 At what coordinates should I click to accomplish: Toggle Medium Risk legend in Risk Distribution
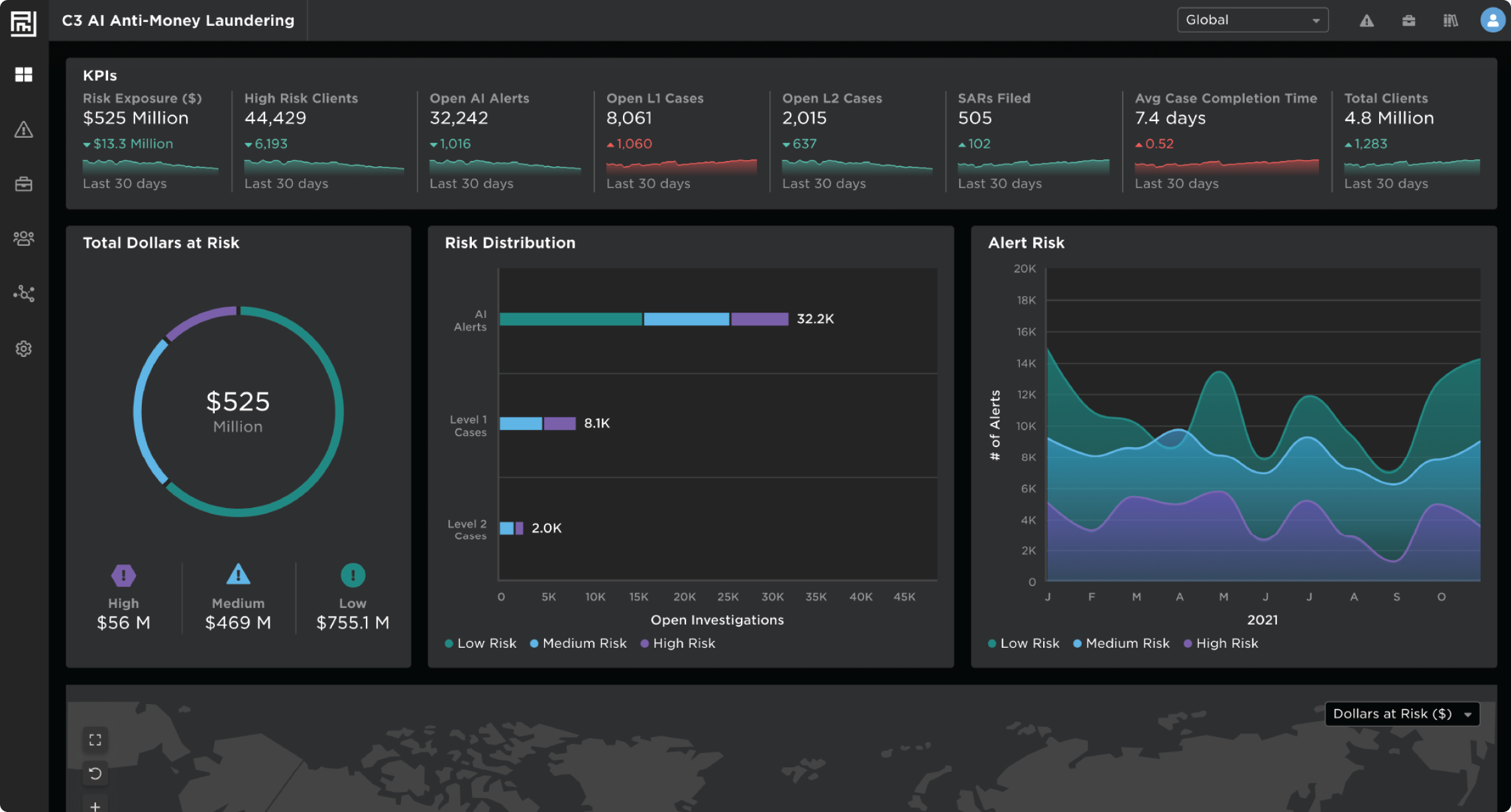tap(578, 643)
